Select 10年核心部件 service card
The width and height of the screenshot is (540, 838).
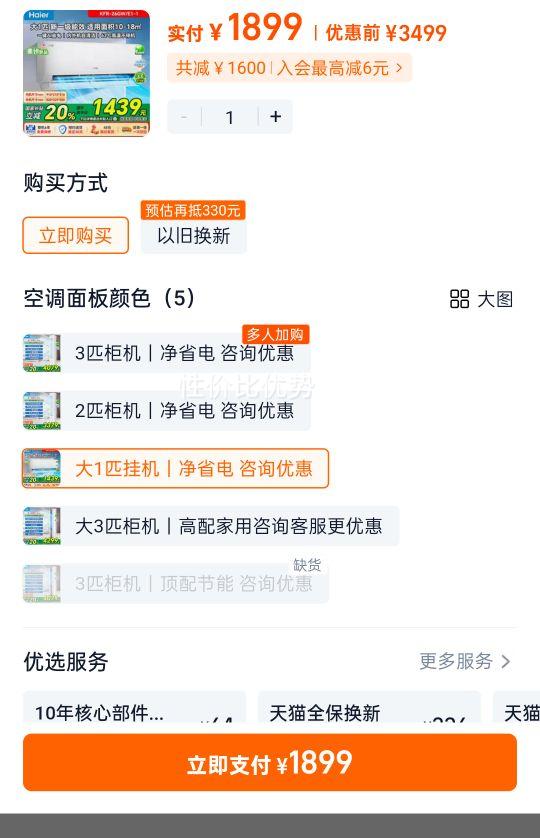coord(134,707)
